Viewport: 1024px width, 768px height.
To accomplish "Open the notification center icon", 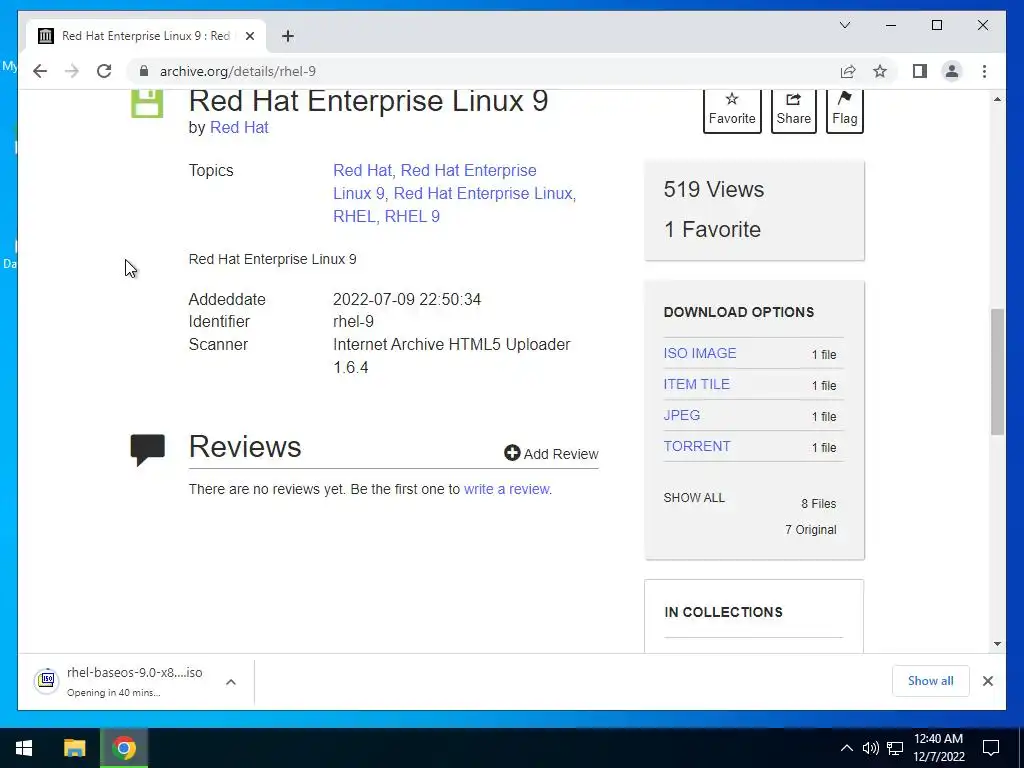I will [x=991, y=748].
